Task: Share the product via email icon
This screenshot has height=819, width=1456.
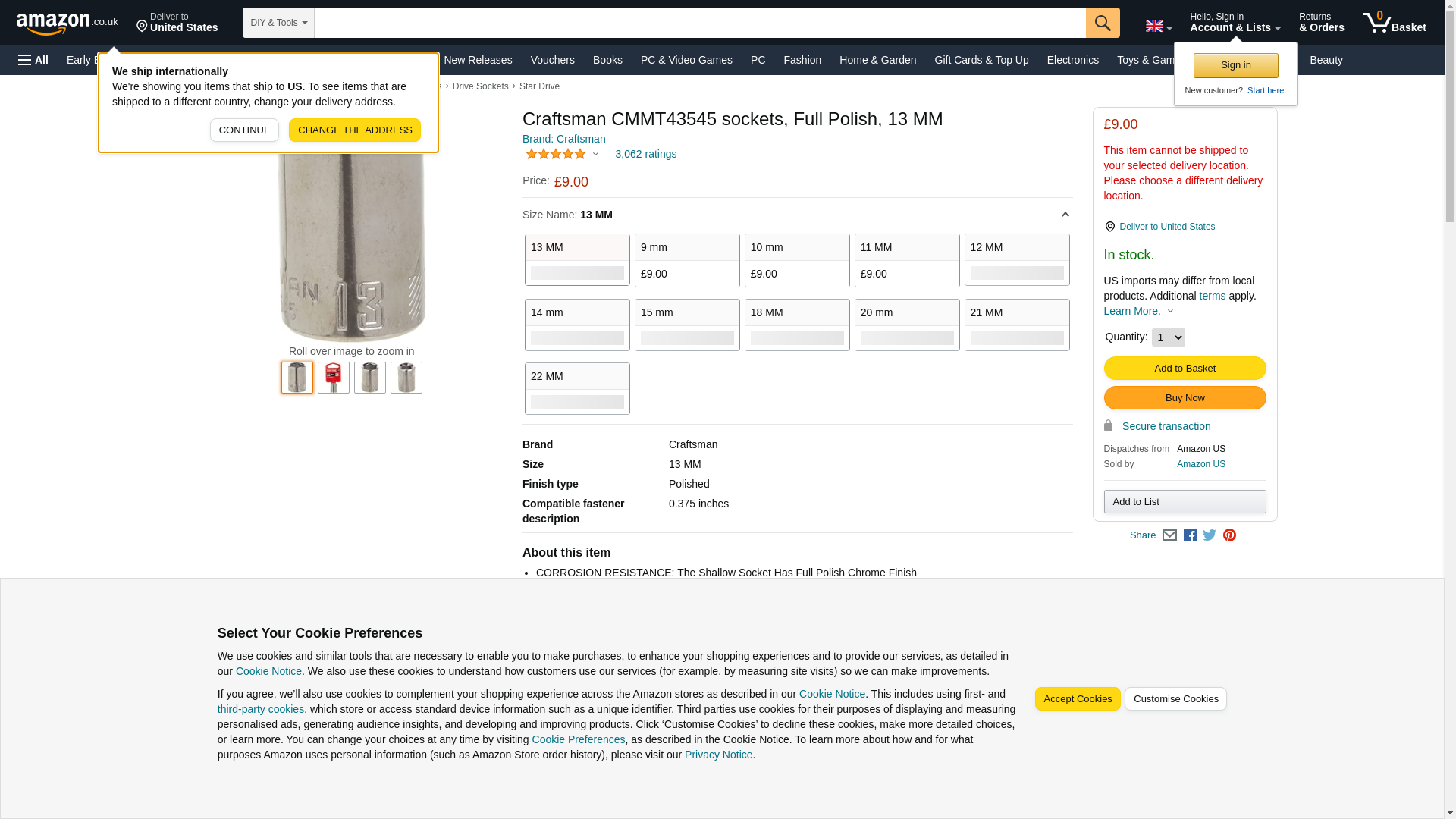Action: [1169, 535]
